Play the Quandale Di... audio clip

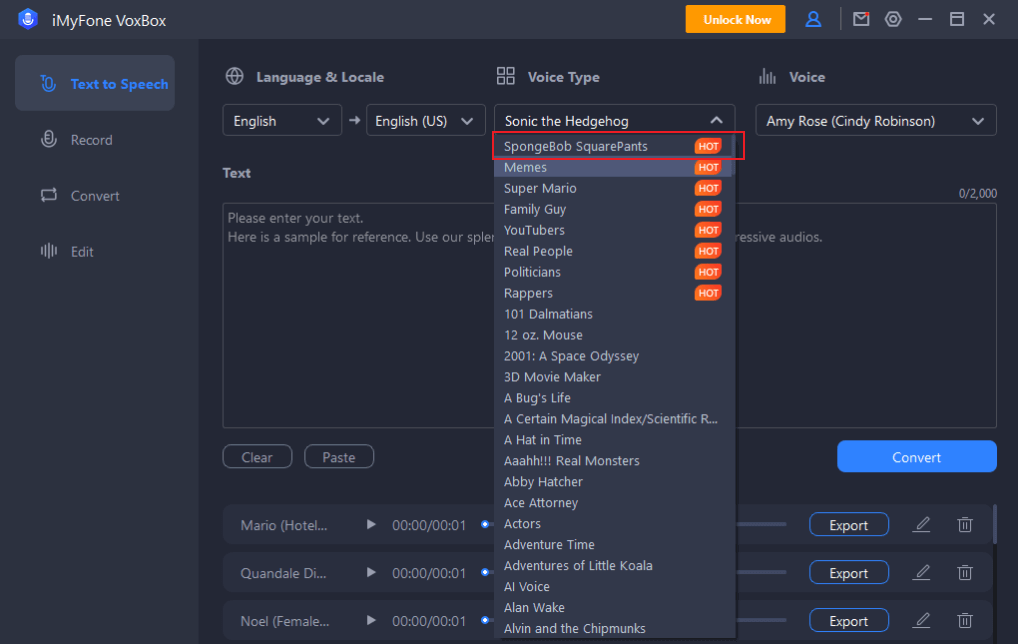pos(371,573)
